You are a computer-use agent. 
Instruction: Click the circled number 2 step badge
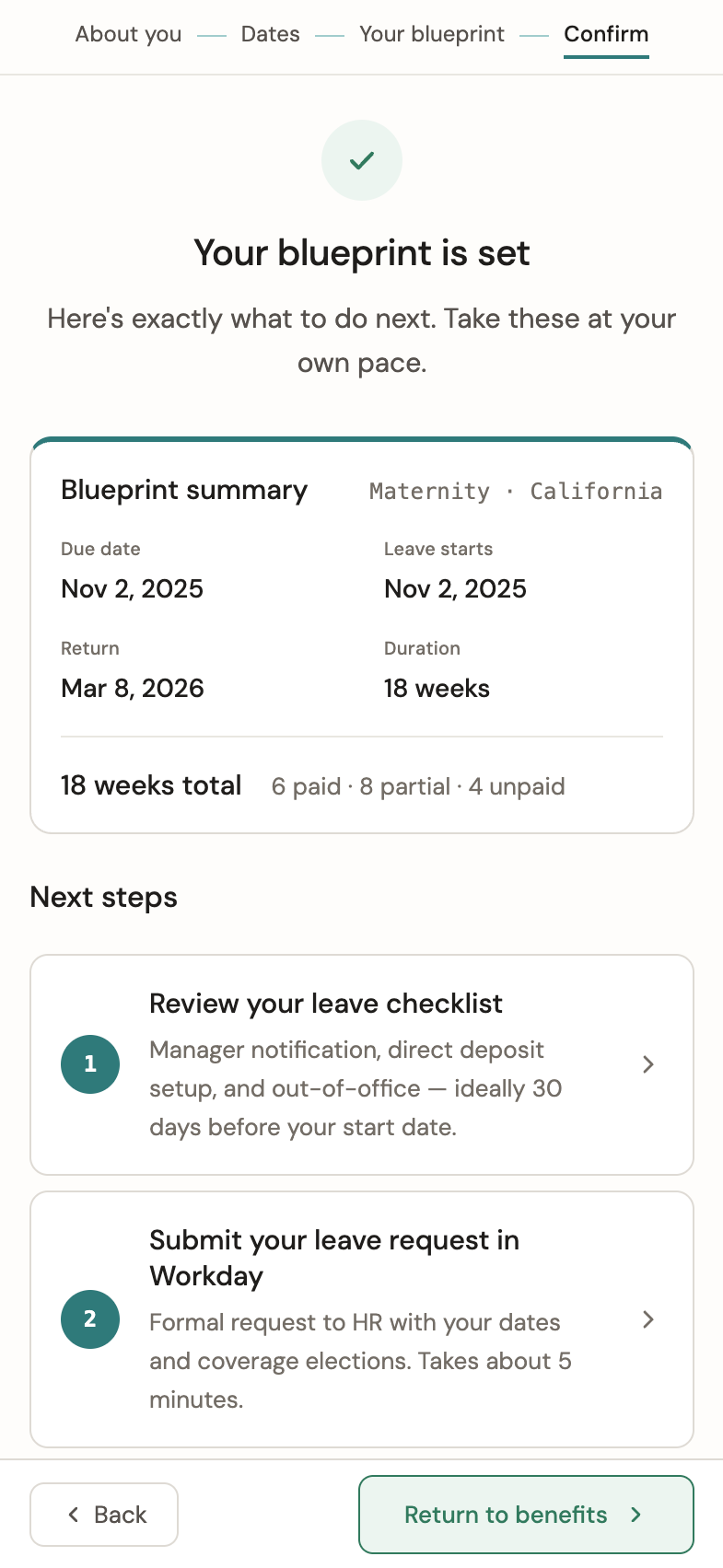point(89,1318)
